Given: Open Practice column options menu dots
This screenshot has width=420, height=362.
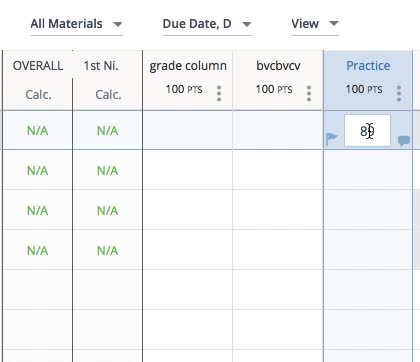Looking at the screenshot, I should click(399, 93).
